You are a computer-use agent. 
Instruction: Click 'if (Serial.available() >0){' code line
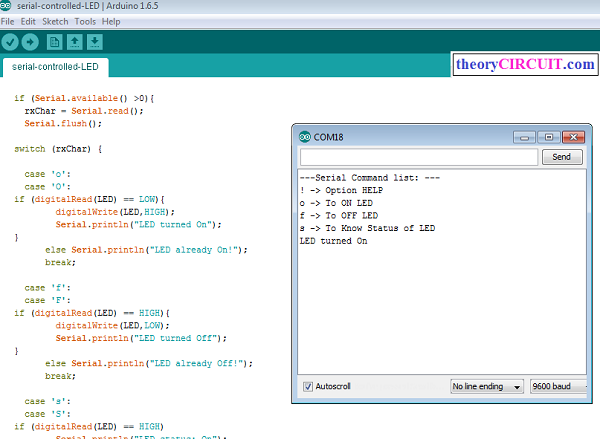[x=84, y=98]
